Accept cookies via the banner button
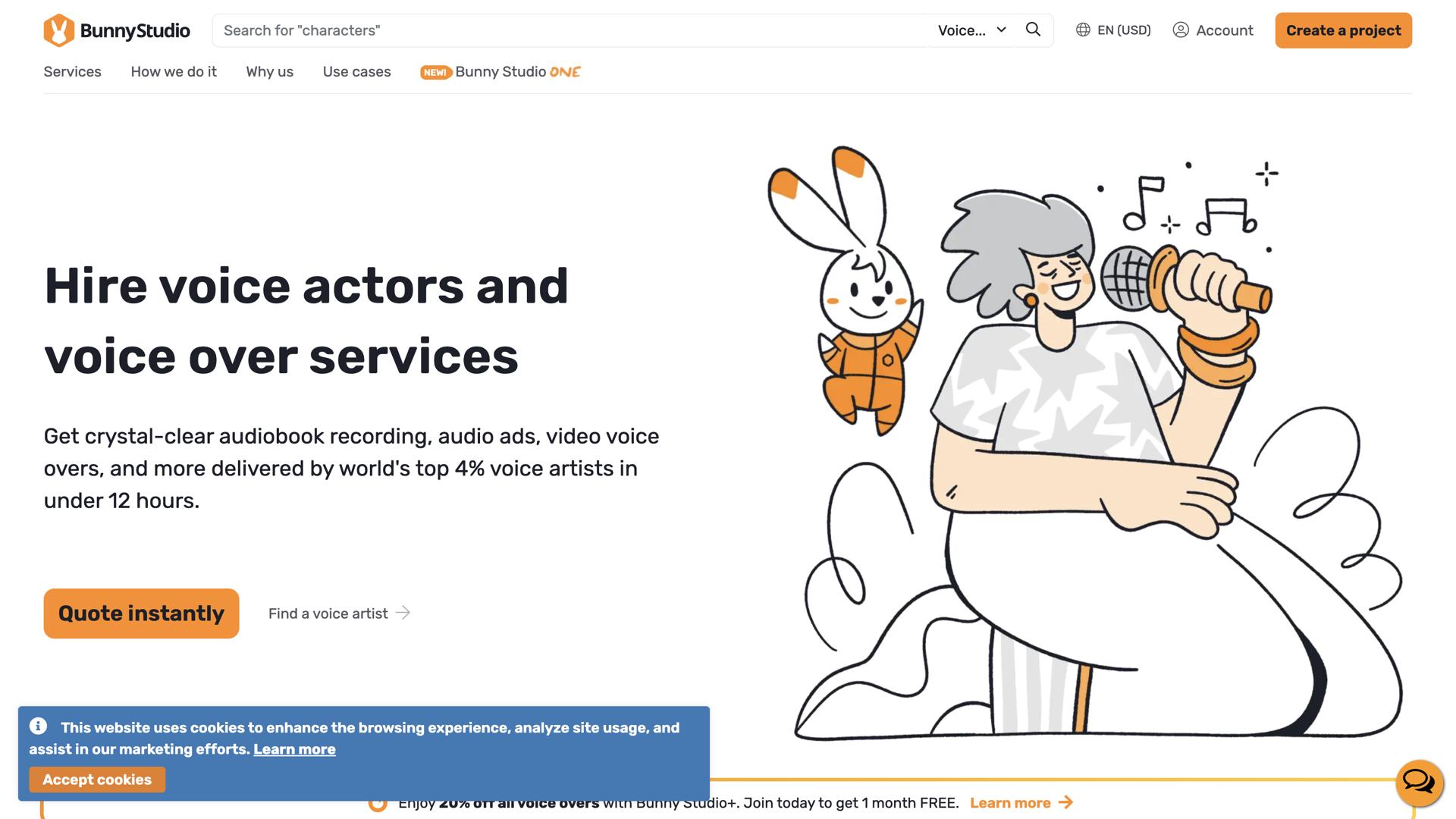1456x819 pixels. point(97,779)
